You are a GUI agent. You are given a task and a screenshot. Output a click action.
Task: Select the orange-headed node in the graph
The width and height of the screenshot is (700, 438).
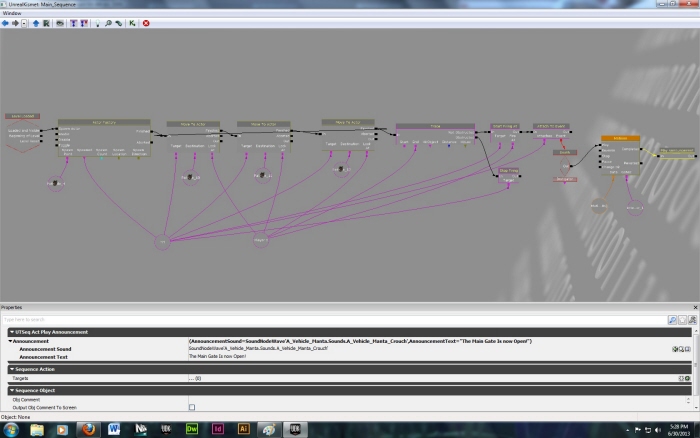click(620, 139)
